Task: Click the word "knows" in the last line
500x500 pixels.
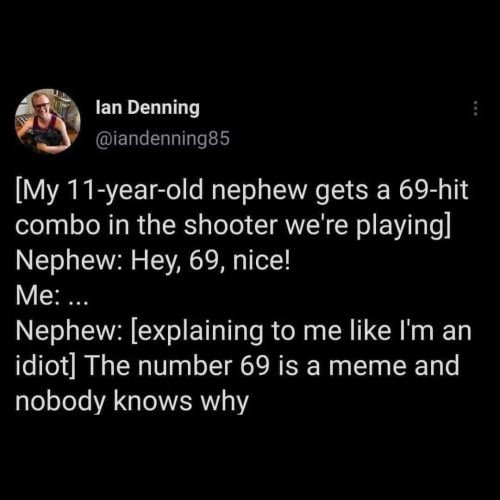Action: click(153, 401)
